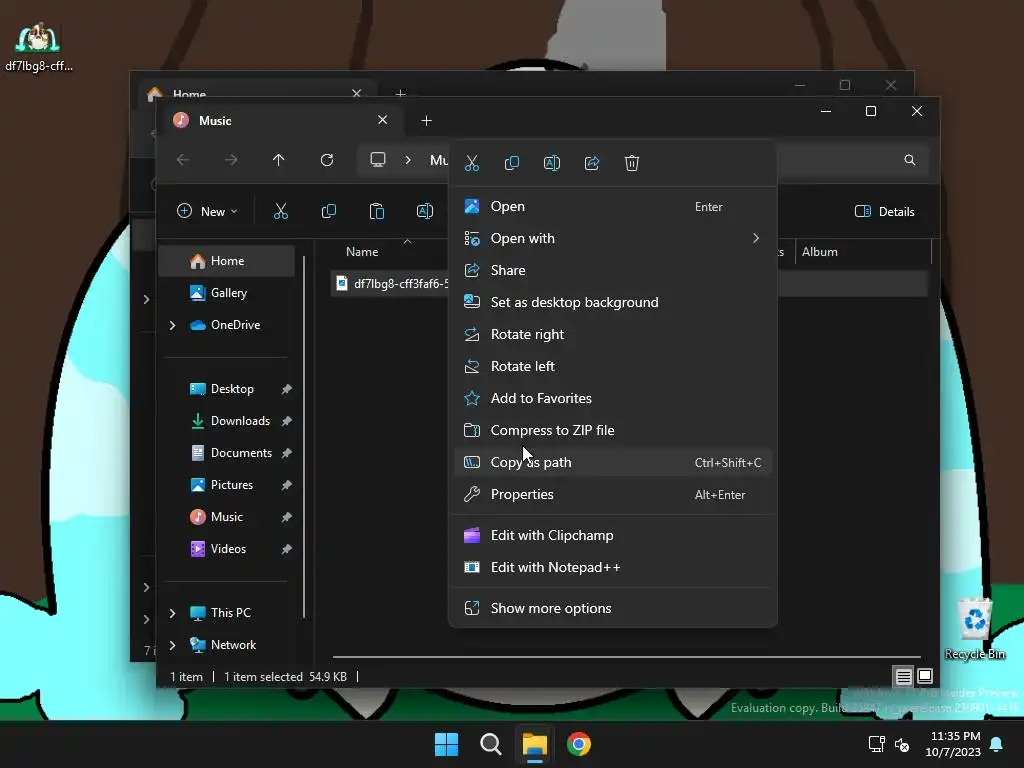Click address bar chevron before Music
Screen dimensions: 1024x768
408,160
